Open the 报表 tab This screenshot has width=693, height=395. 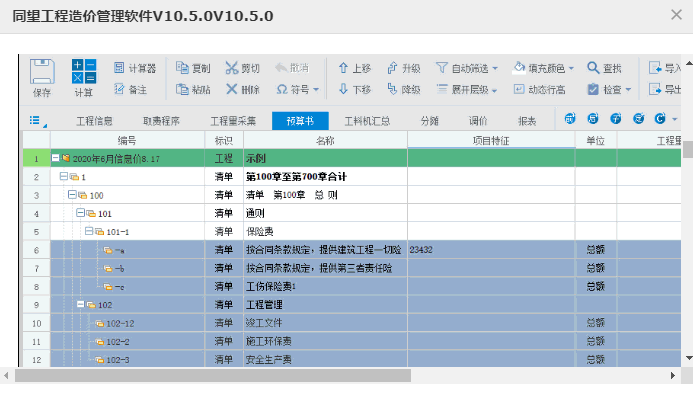[x=527, y=121]
